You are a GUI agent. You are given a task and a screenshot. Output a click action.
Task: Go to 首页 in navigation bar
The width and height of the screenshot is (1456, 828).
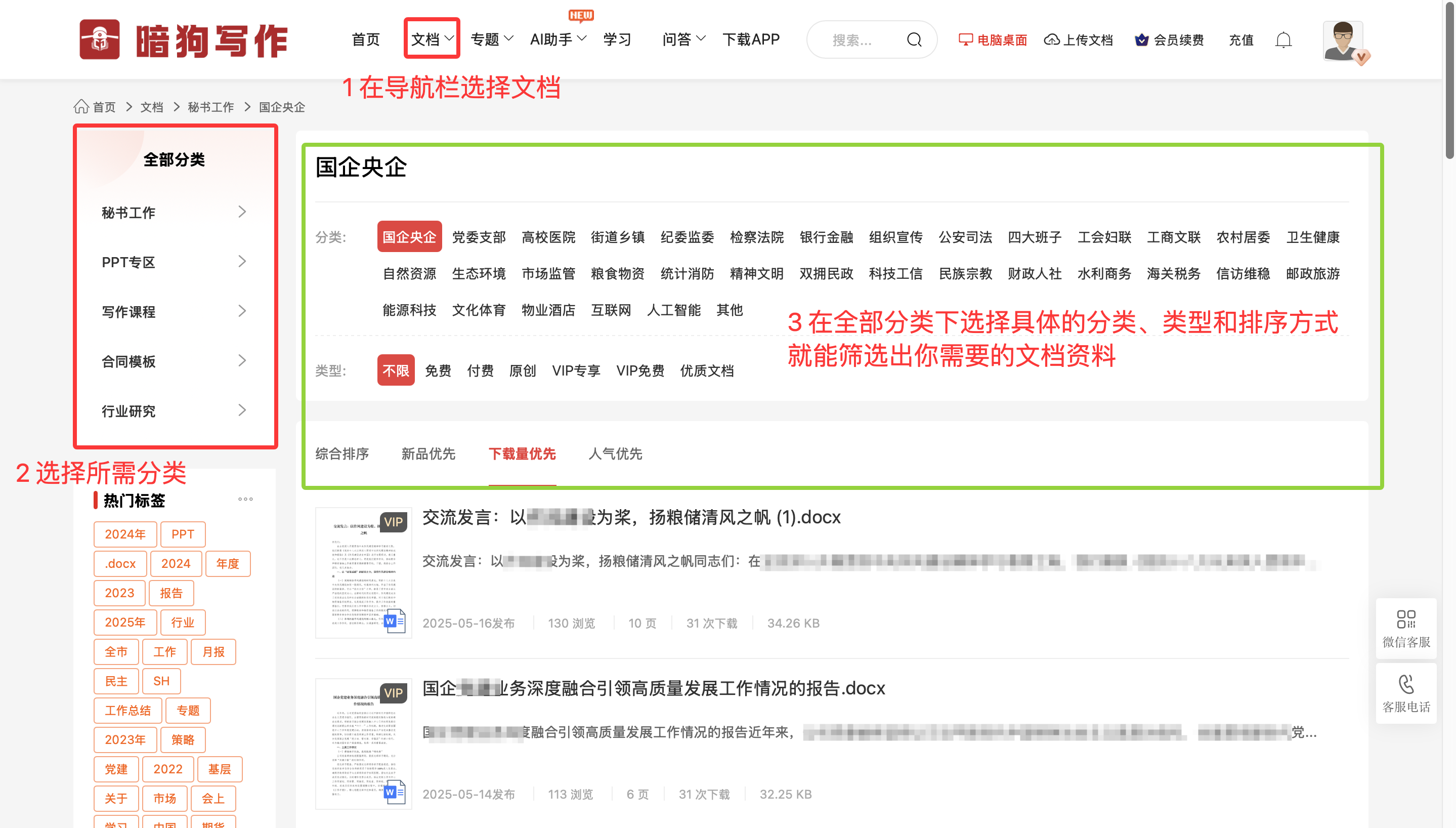365,39
